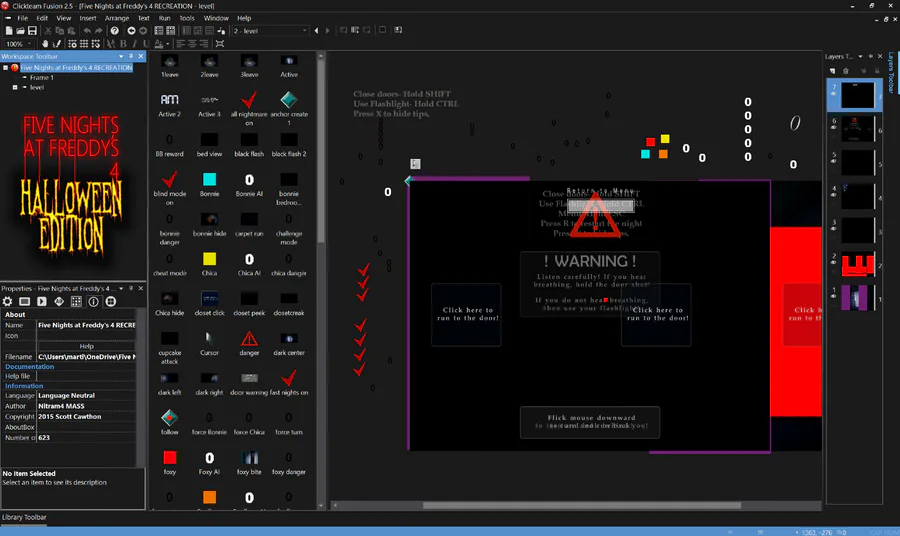Click the Open file folder icon
The image size is (900, 536).
click(x=20, y=31)
